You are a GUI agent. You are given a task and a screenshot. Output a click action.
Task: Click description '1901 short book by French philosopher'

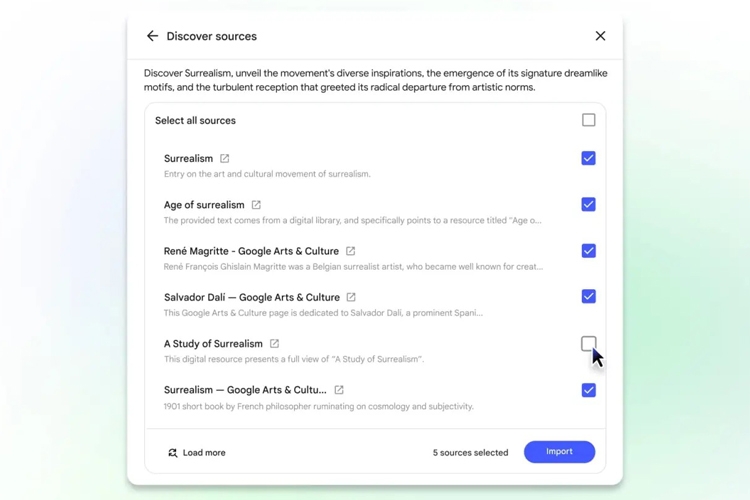[x=319, y=406]
